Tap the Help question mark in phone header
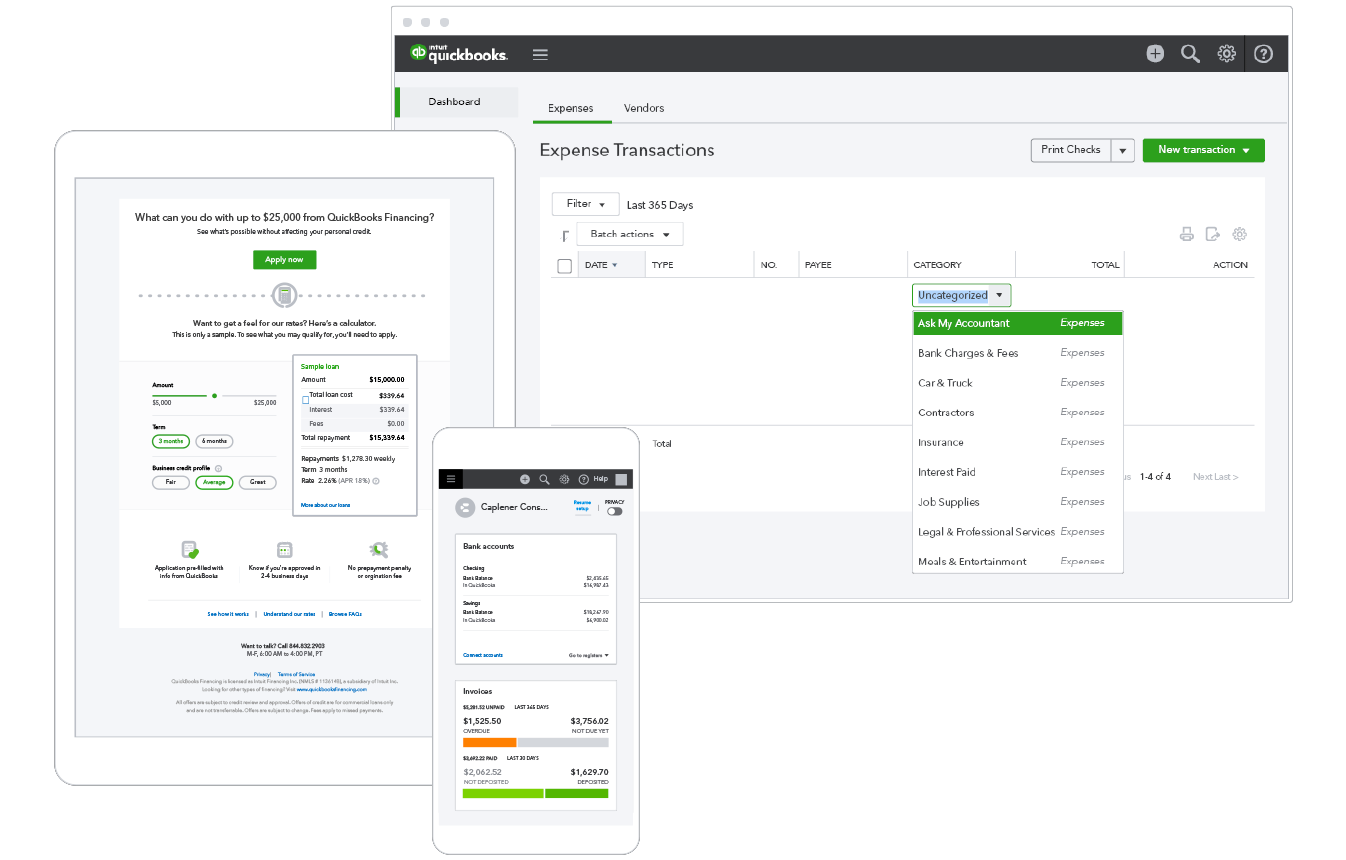The width and height of the screenshot is (1346, 860). click(584, 479)
